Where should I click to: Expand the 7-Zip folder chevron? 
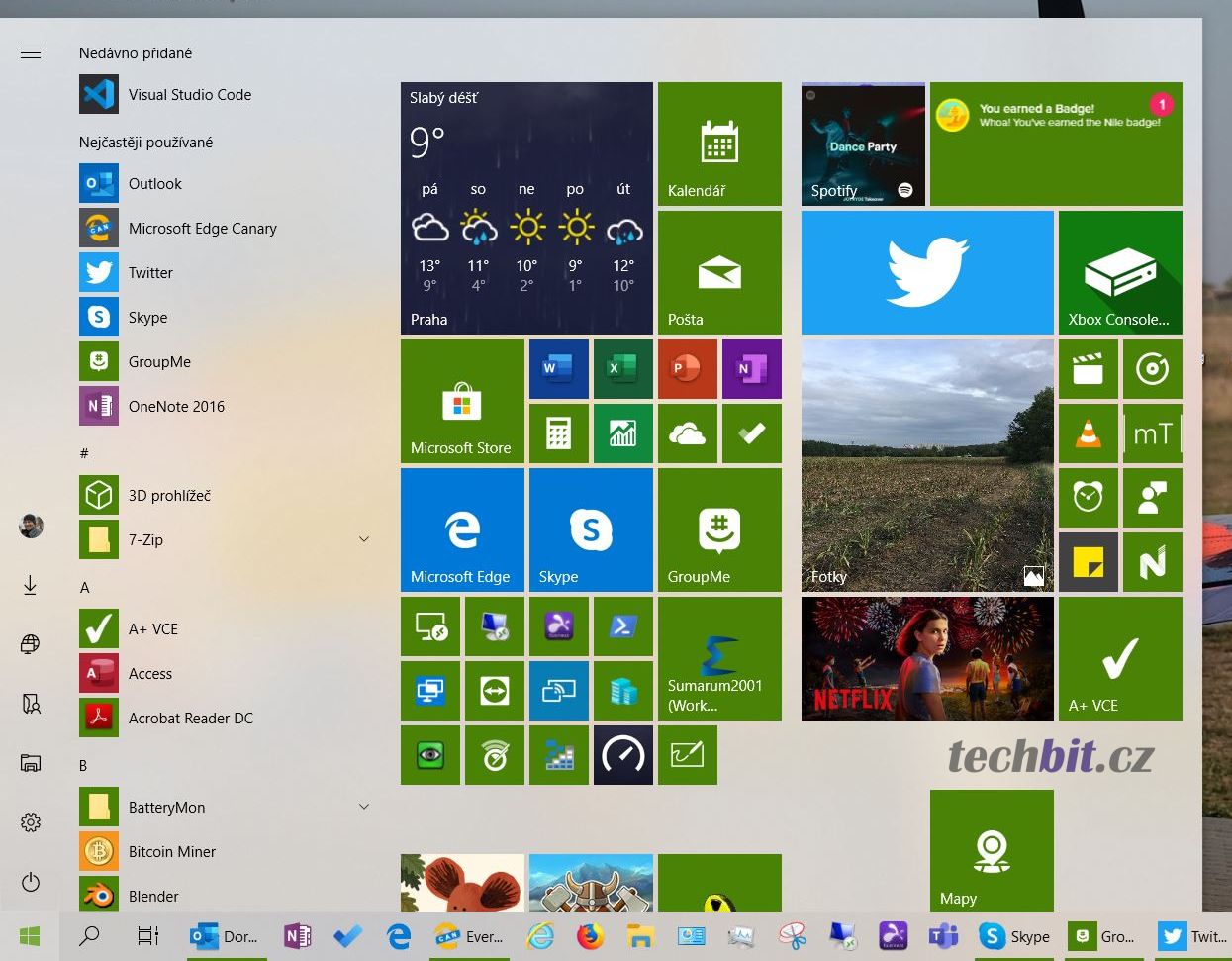pyautogui.click(x=364, y=539)
